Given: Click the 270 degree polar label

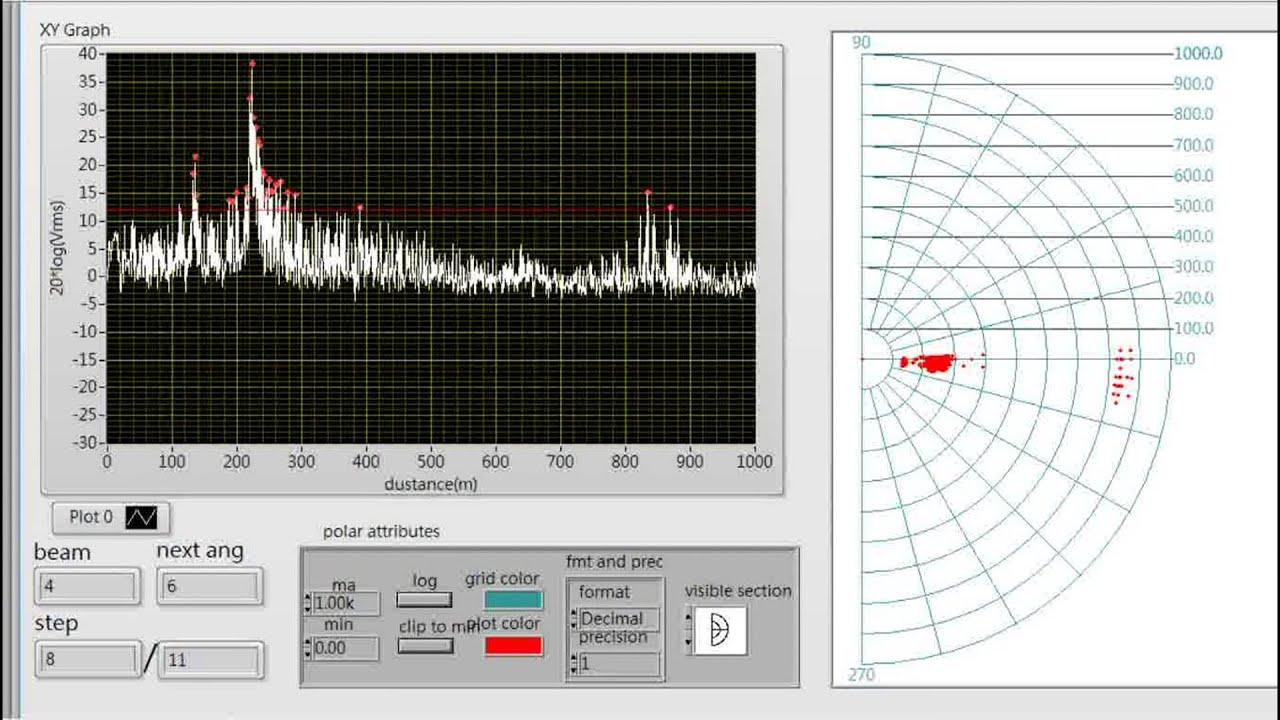Looking at the screenshot, I should (861, 675).
